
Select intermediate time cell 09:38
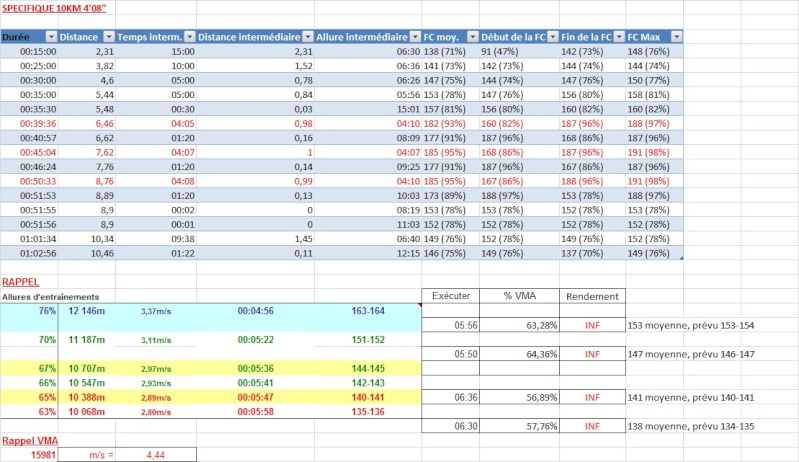[156, 239]
